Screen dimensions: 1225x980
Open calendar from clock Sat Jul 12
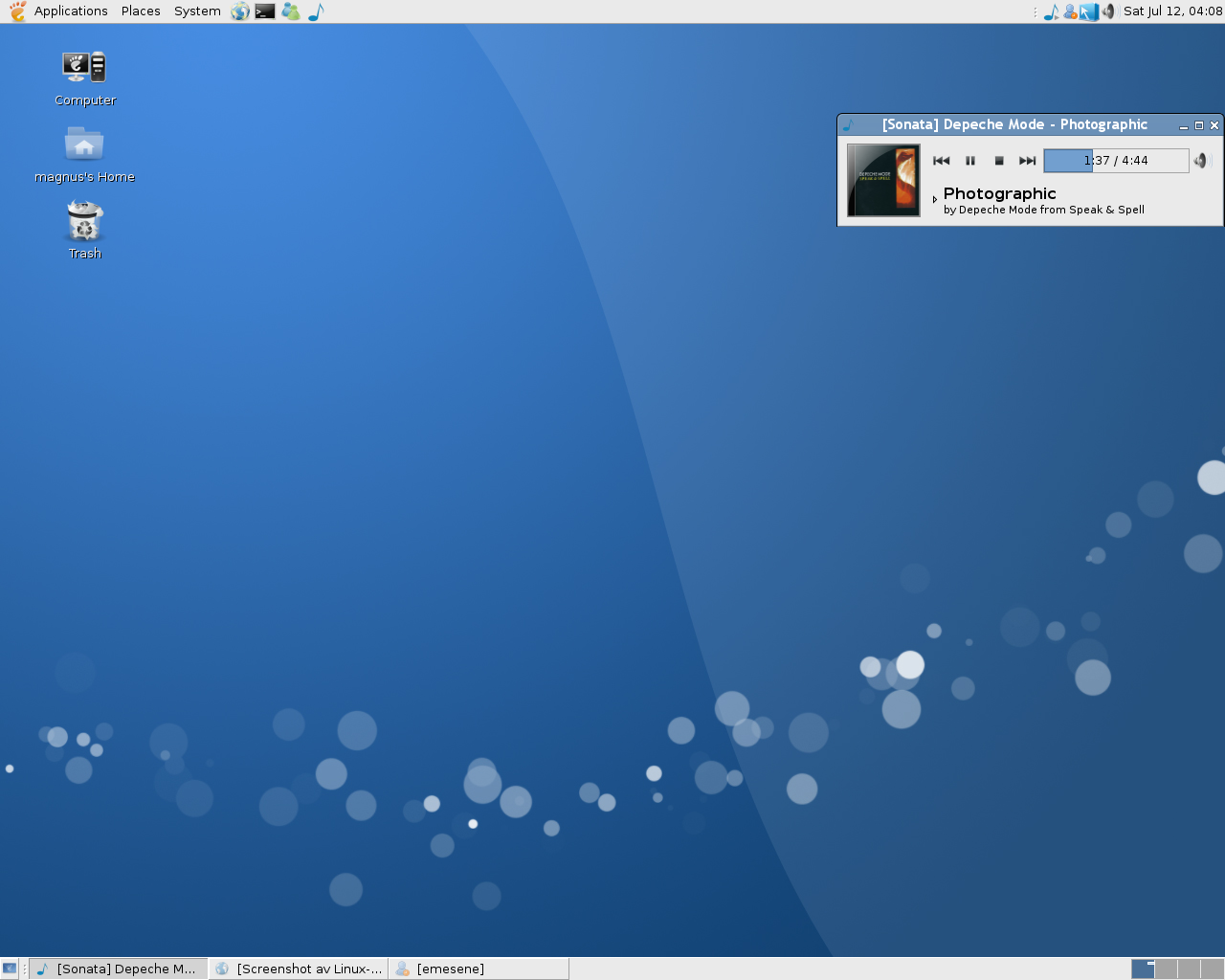pyautogui.click(x=1172, y=11)
